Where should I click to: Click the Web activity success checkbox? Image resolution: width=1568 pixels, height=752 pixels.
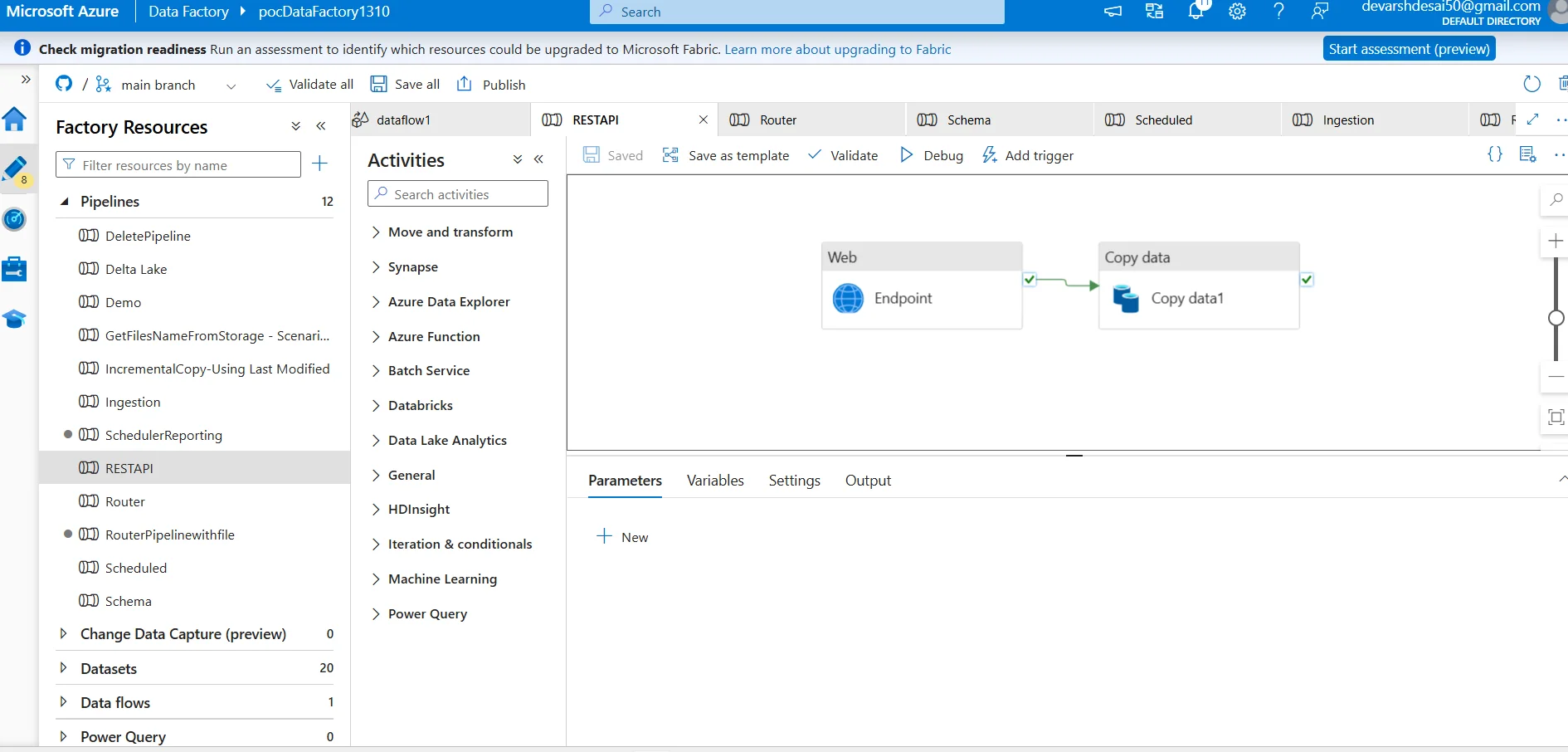(x=1030, y=280)
